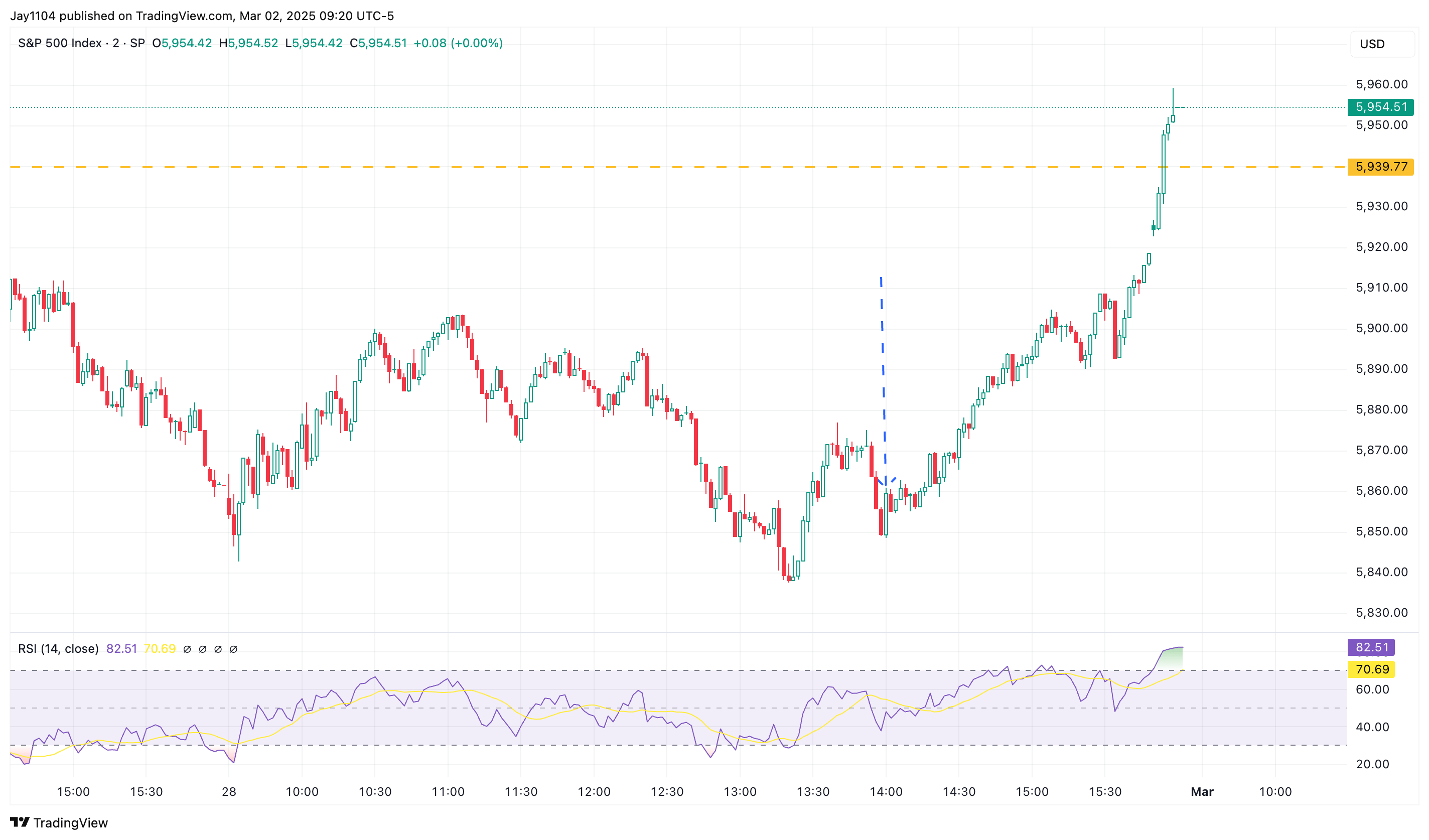Image resolution: width=1429 pixels, height=840 pixels.
Task: Click the Mar date label on time axis
Action: click(x=1202, y=792)
